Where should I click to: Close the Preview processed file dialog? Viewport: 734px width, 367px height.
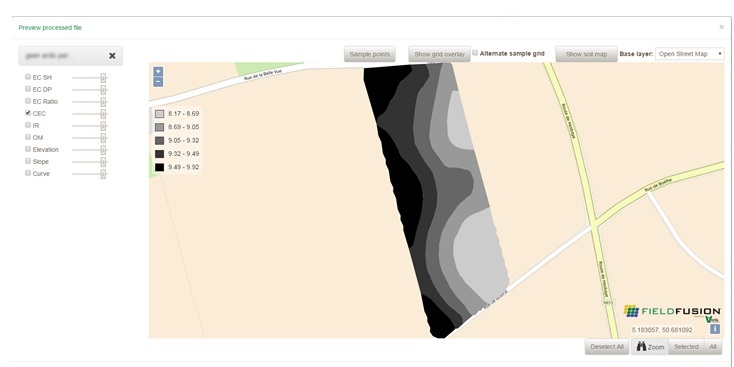[x=721, y=27]
